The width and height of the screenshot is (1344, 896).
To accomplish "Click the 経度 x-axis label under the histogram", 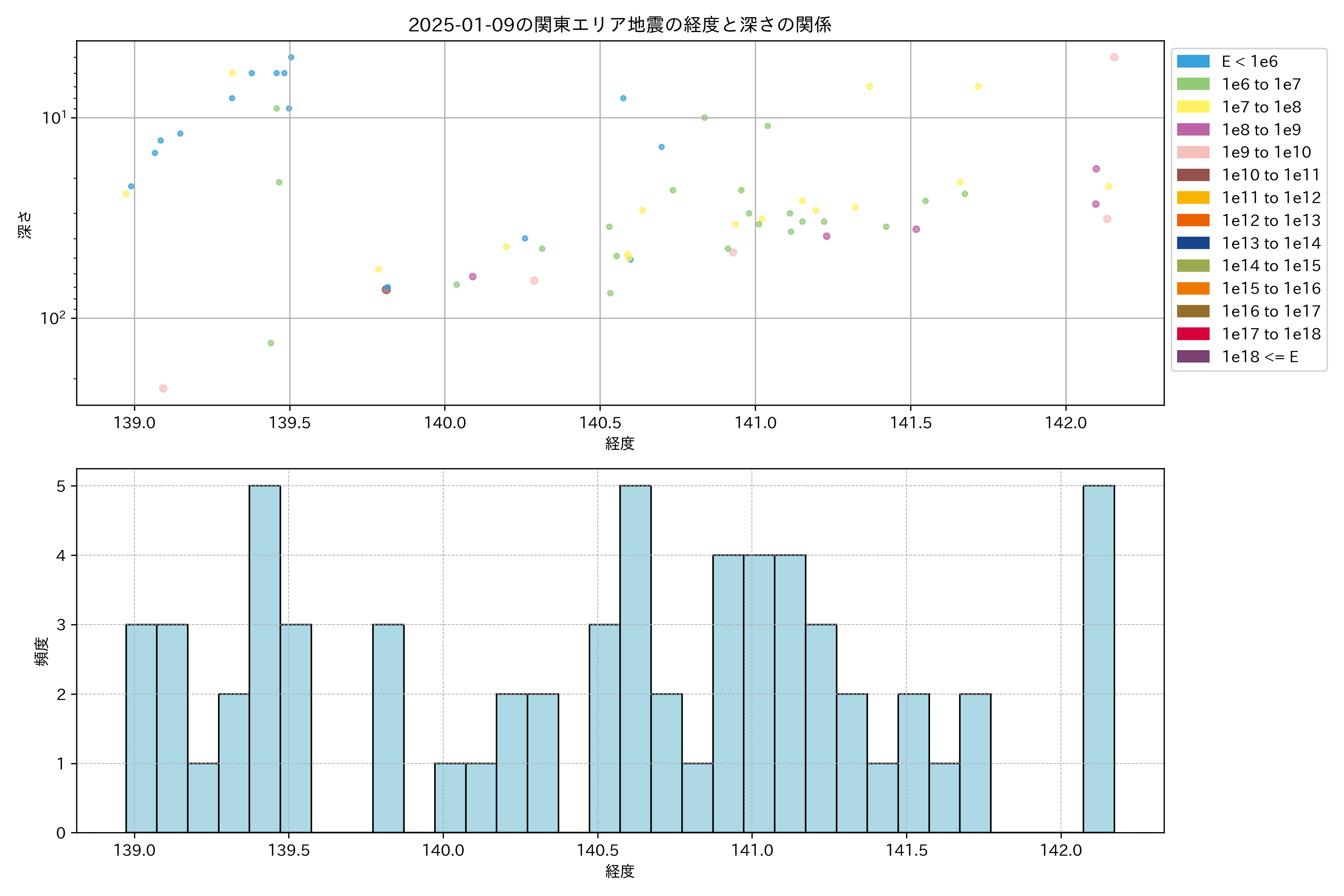I will point(619,871).
